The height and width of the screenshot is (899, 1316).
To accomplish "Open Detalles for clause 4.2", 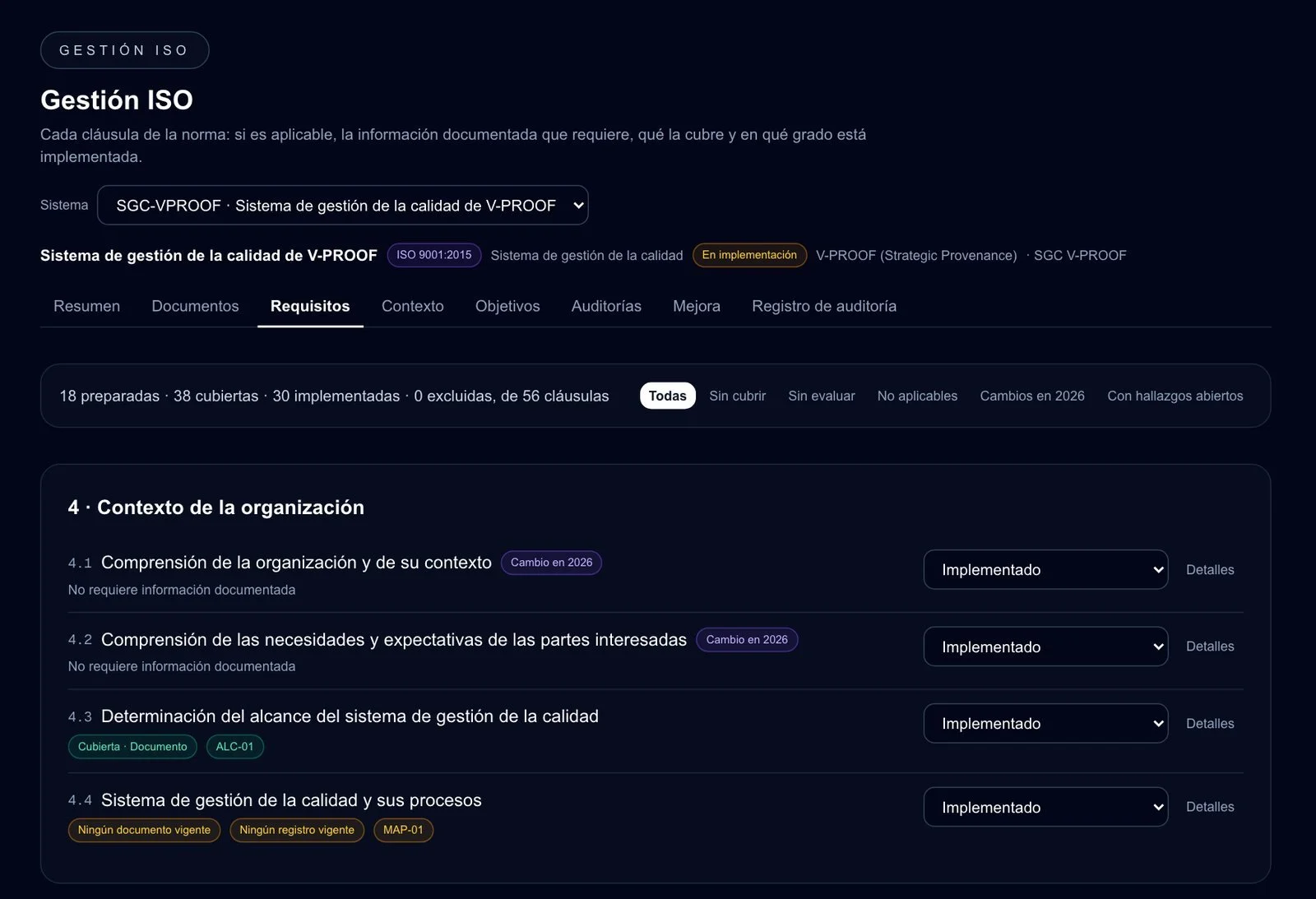I will (1210, 646).
